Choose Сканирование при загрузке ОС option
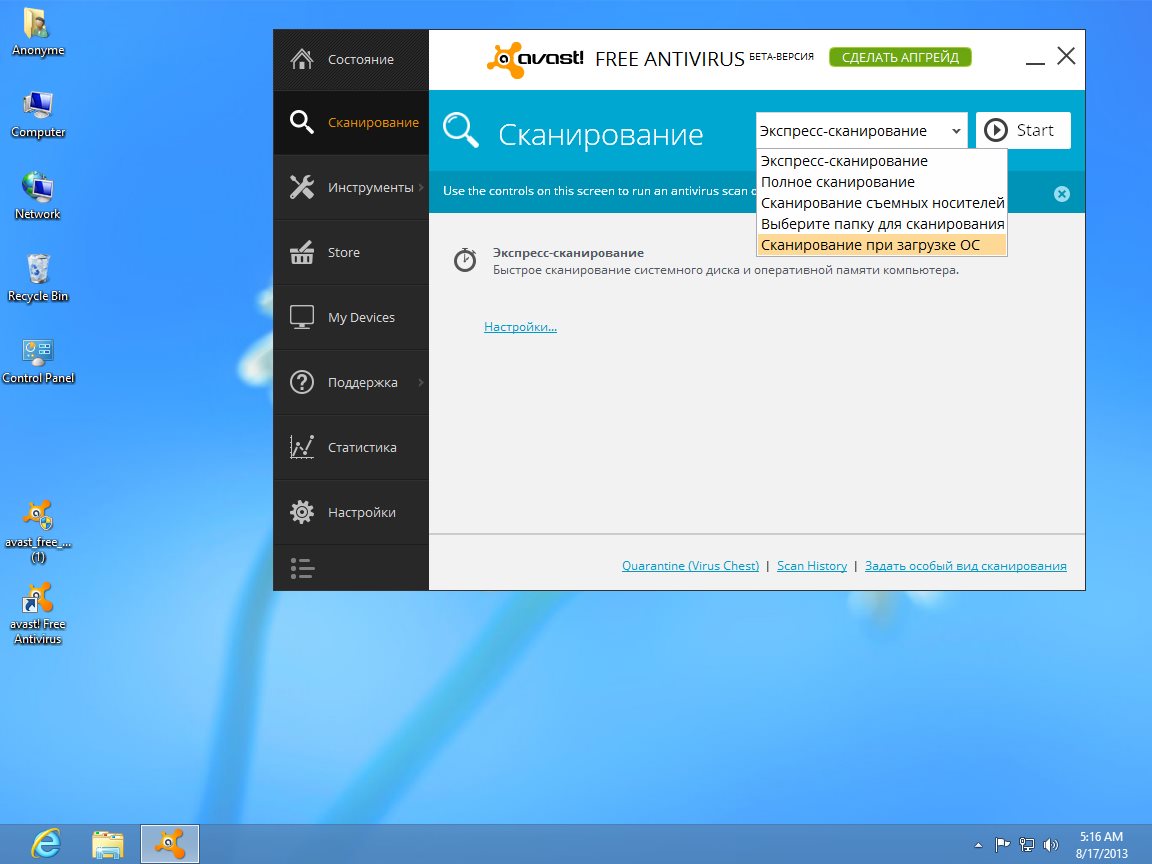The image size is (1152, 864). [882, 245]
